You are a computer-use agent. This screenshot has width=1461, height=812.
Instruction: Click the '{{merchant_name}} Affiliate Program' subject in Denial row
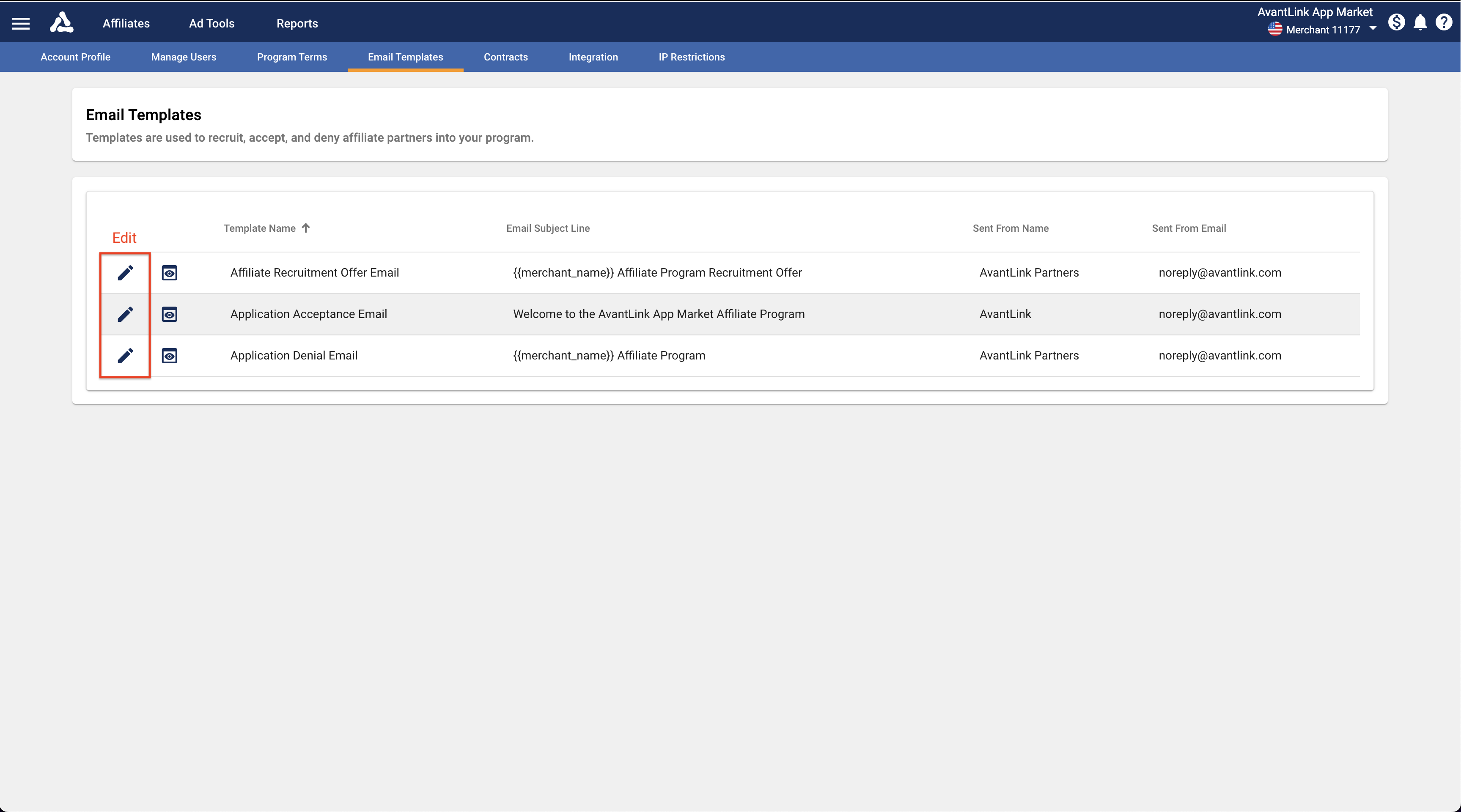[609, 356]
